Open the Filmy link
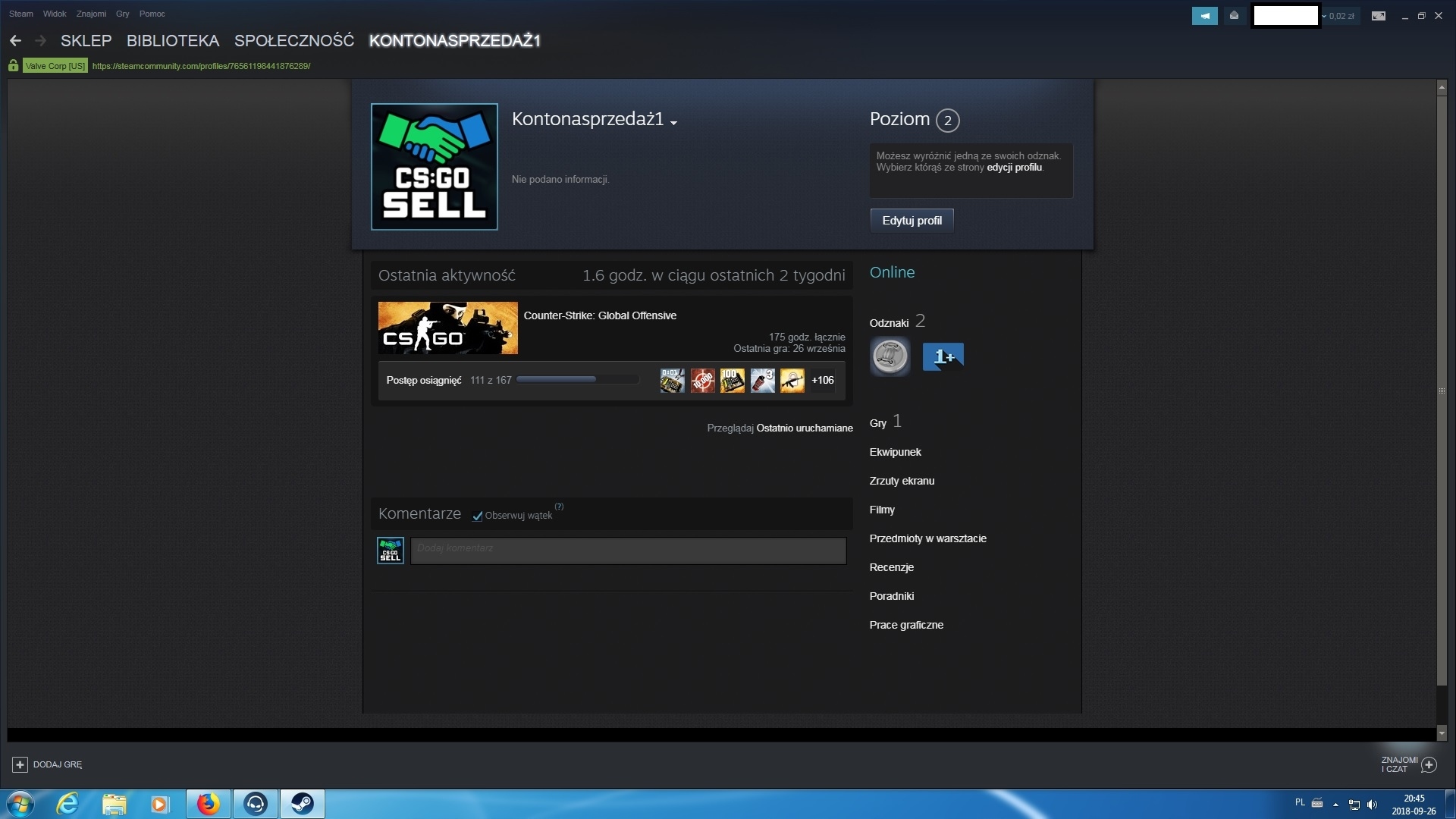 click(x=882, y=510)
